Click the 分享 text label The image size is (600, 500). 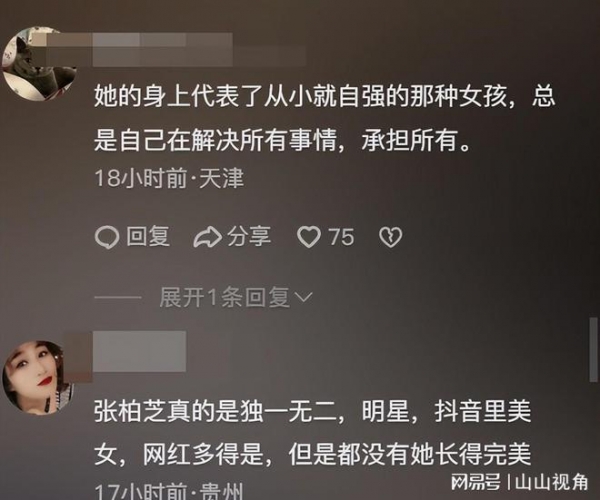click(249, 236)
